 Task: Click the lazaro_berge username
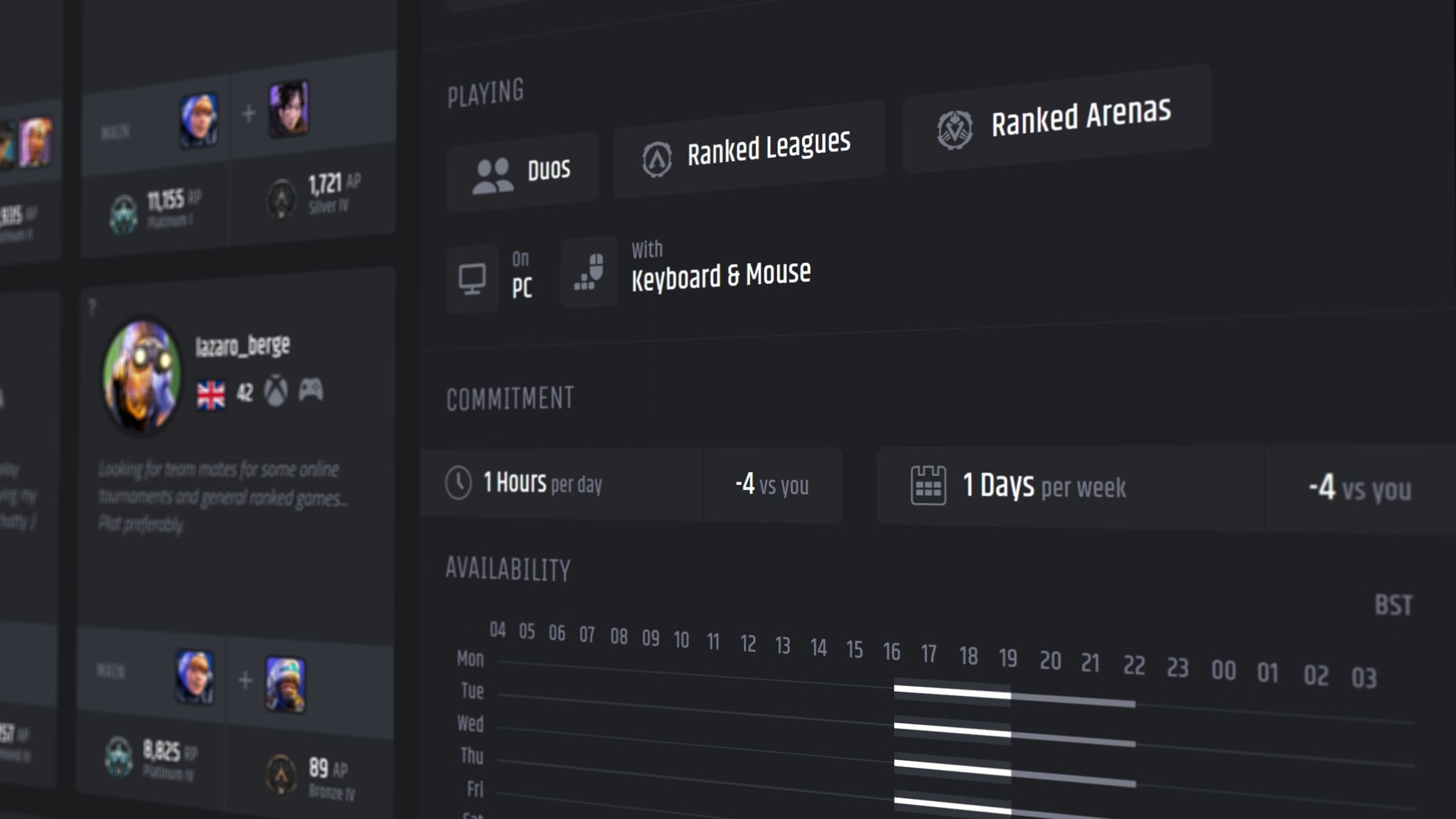tap(242, 346)
